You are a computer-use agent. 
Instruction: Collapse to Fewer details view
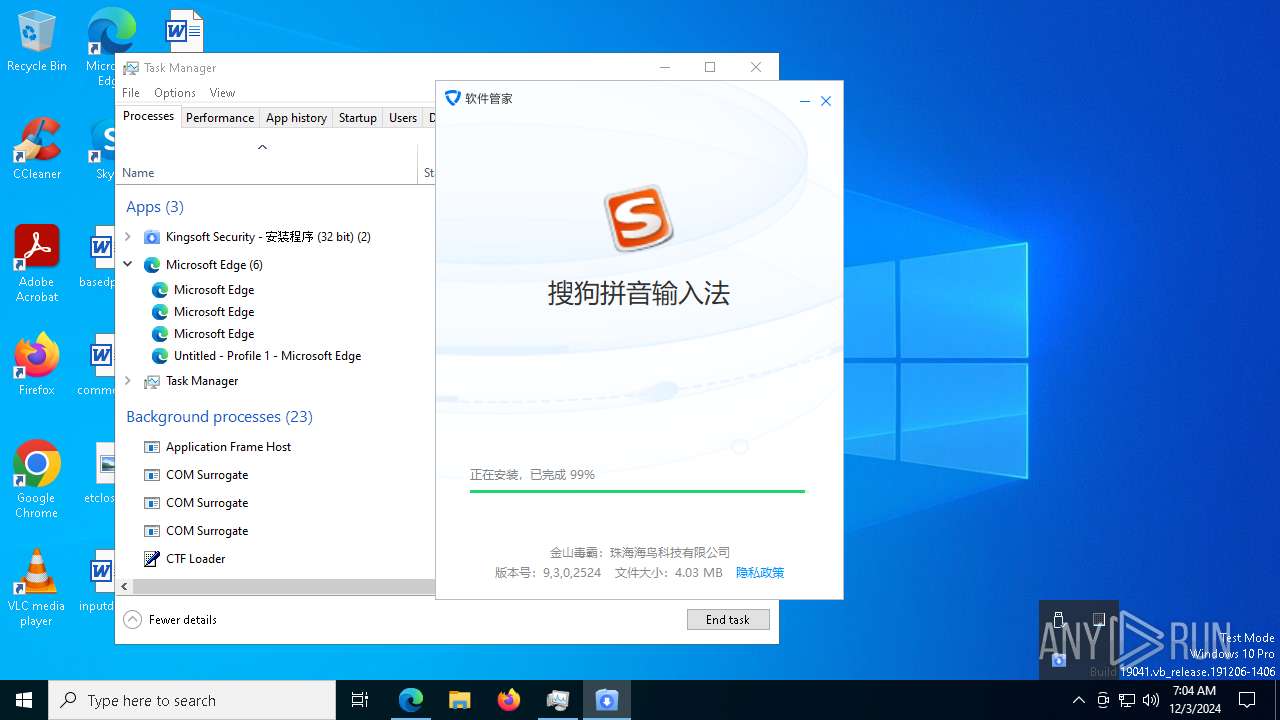coord(170,620)
